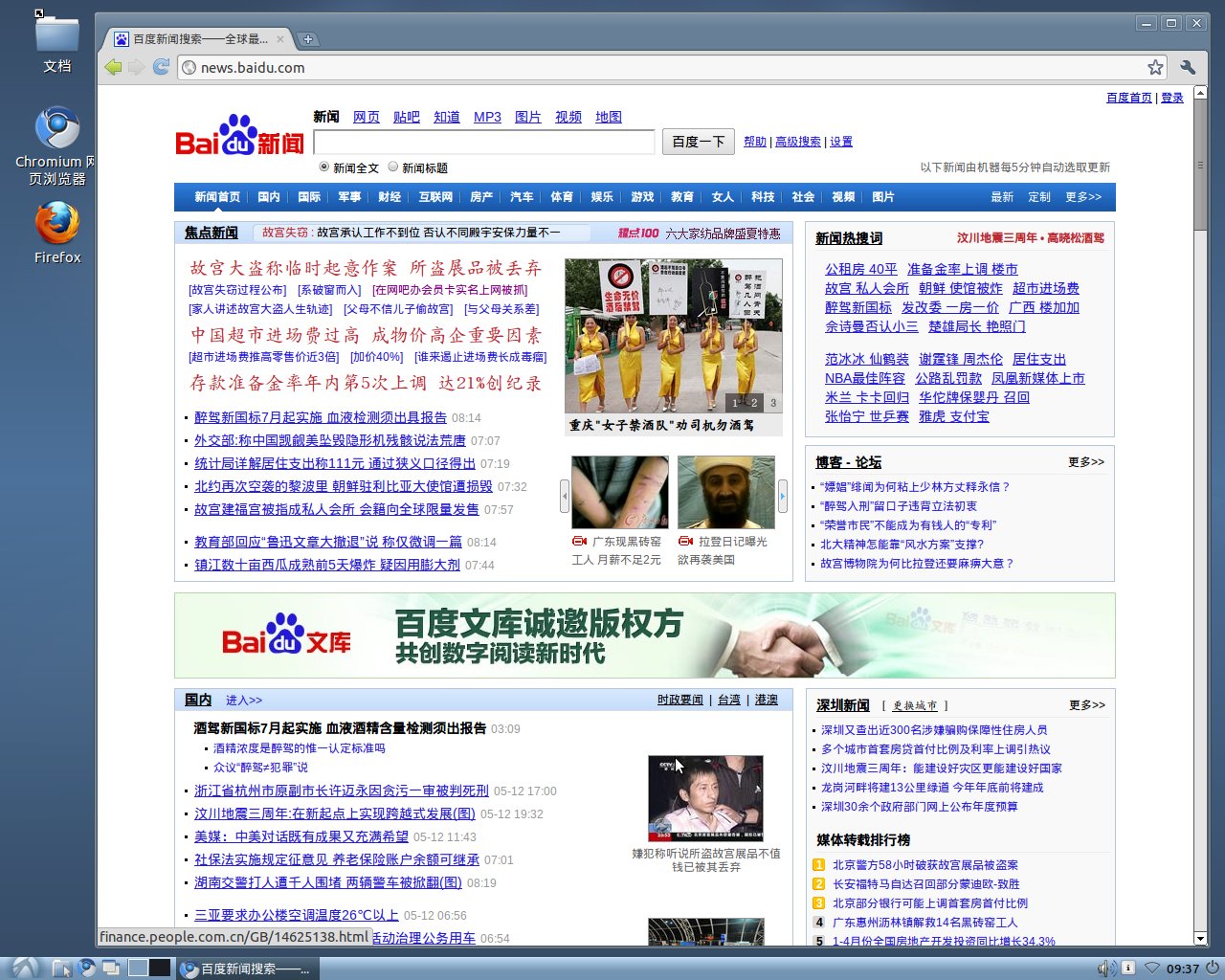This screenshot has width=1225, height=980.
Task: Select the 新闻标题 radio button
Action: tap(392, 167)
